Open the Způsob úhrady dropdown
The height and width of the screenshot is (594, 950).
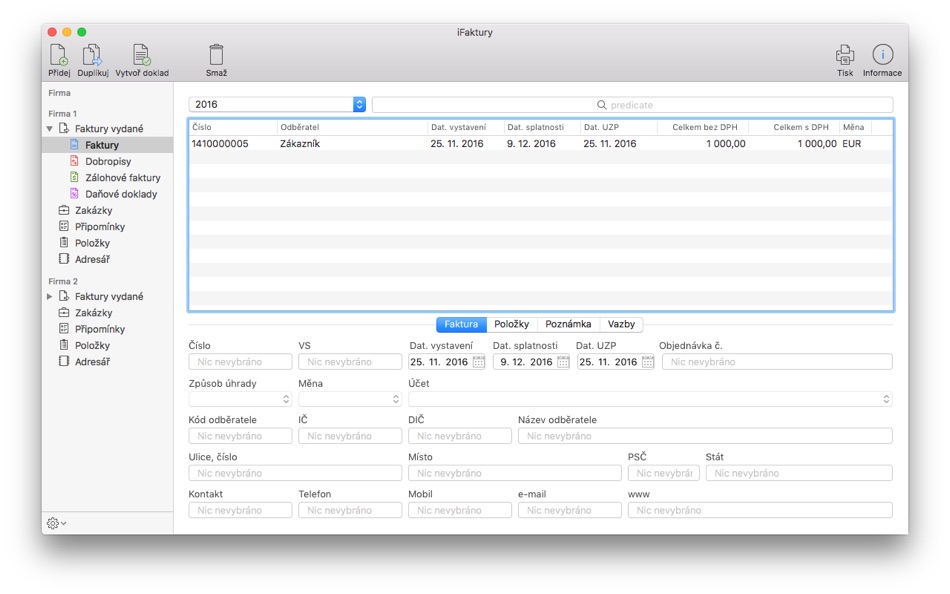coord(240,399)
